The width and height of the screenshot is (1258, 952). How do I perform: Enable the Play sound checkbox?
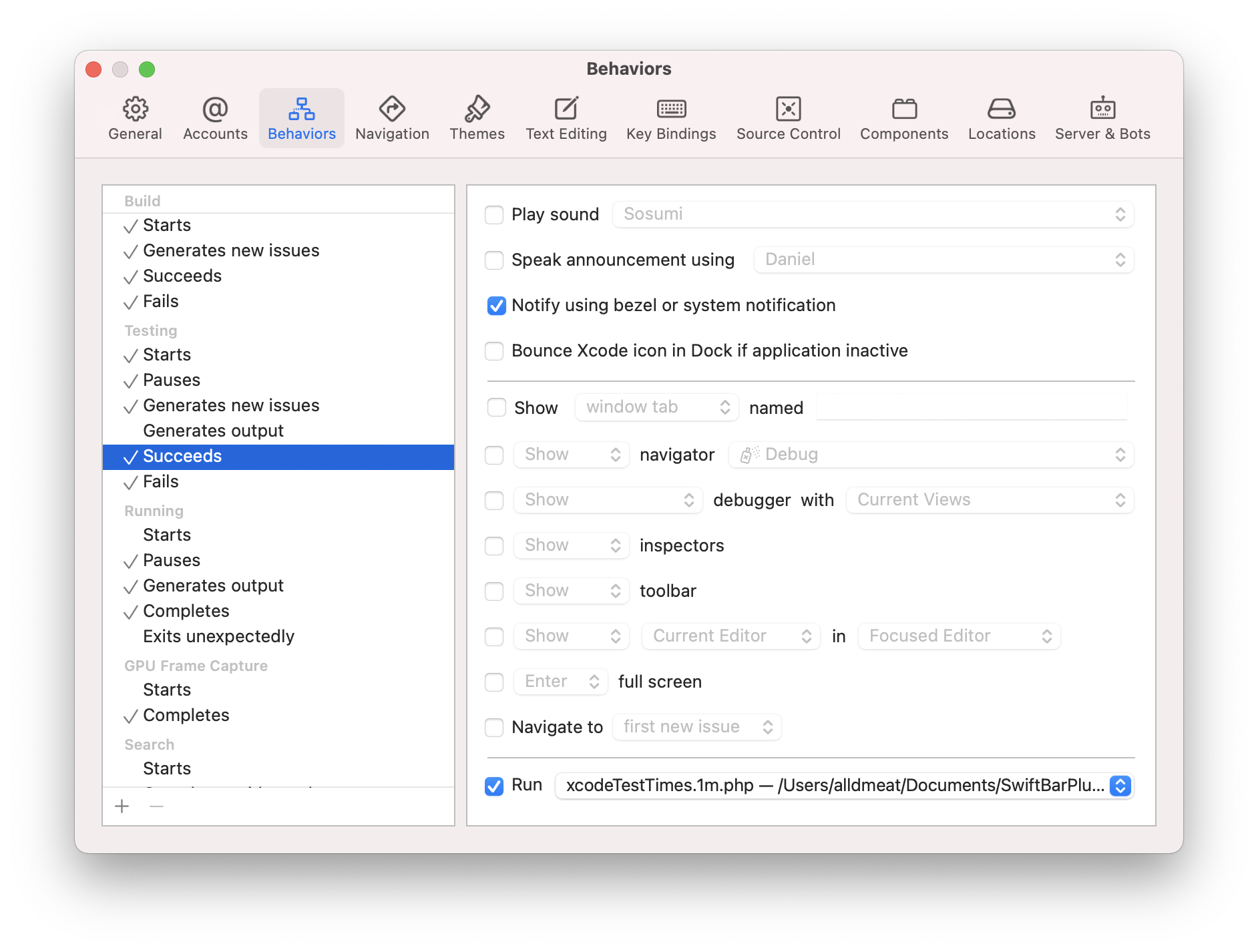click(494, 215)
